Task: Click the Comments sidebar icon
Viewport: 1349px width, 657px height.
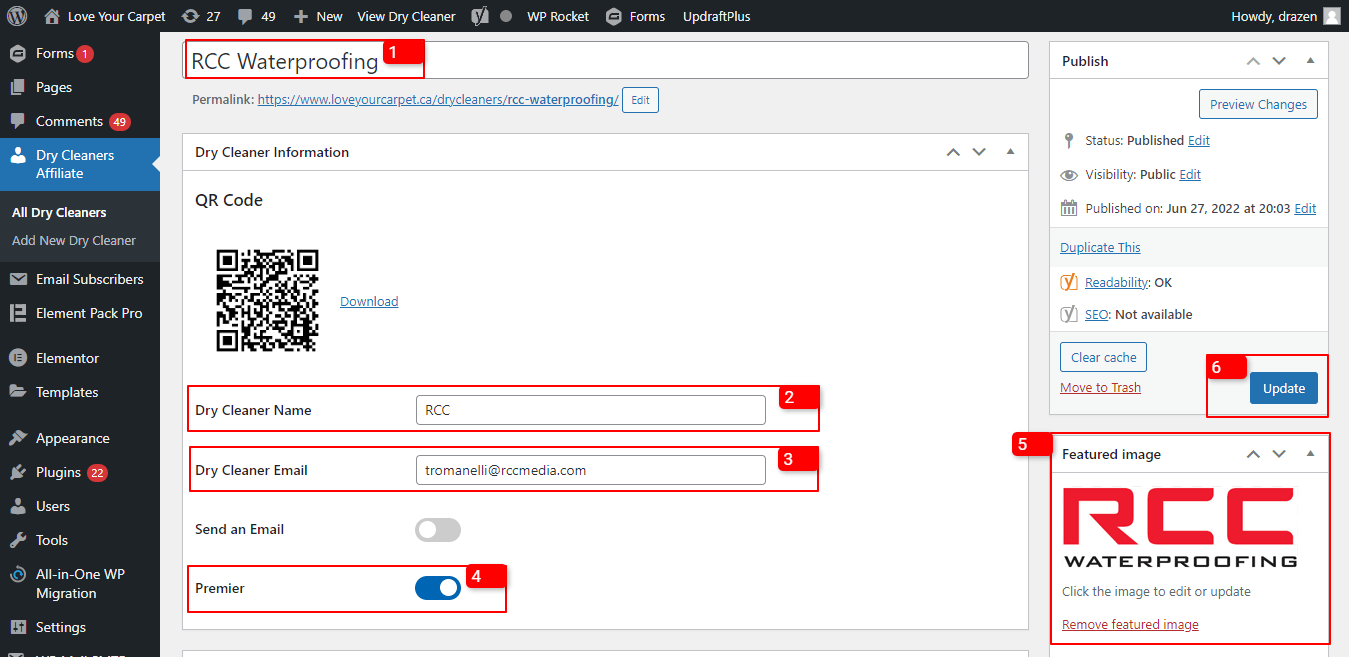Action: 18,121
